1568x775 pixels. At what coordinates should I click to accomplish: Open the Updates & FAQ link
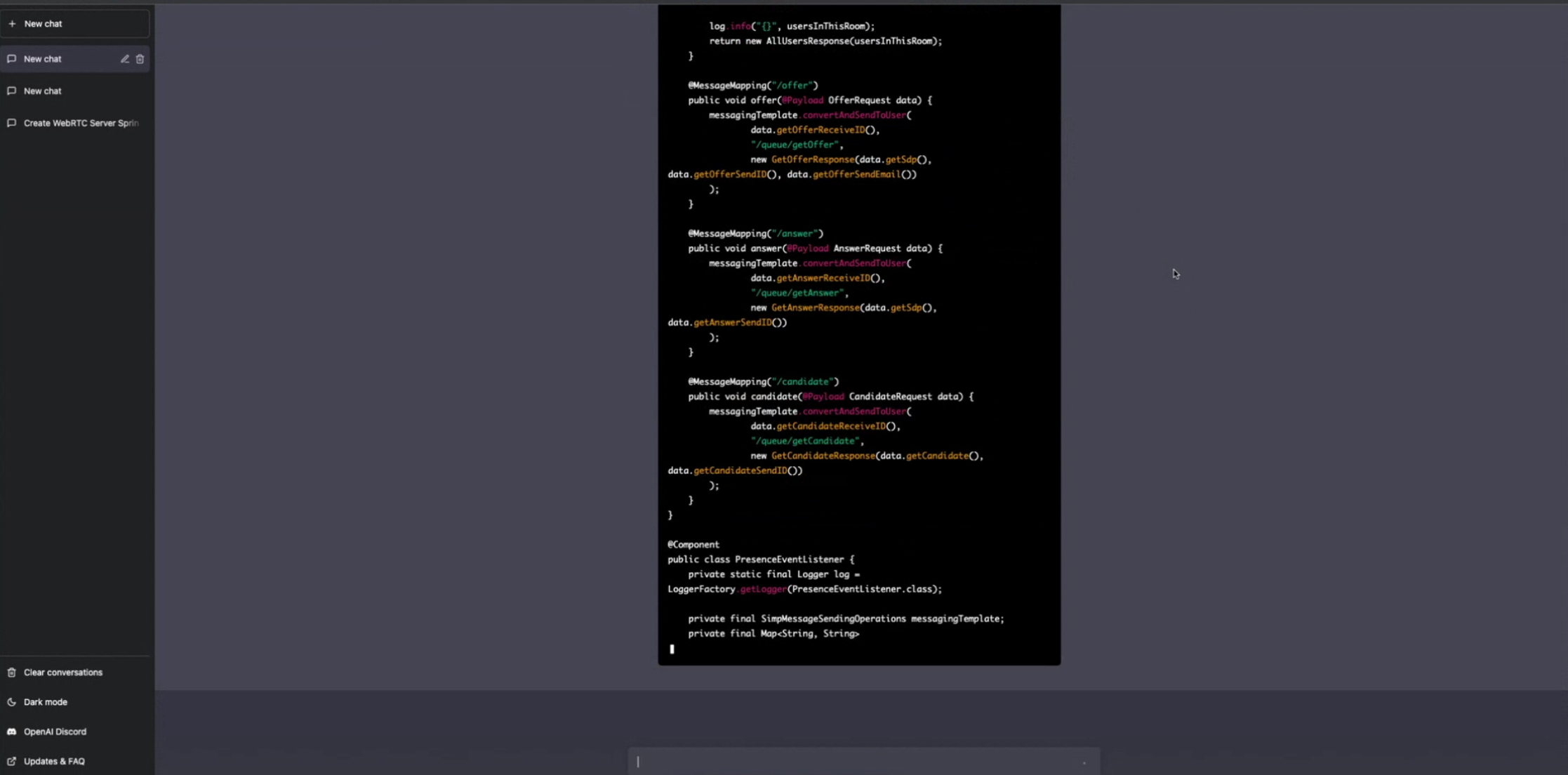coord(54,761)
